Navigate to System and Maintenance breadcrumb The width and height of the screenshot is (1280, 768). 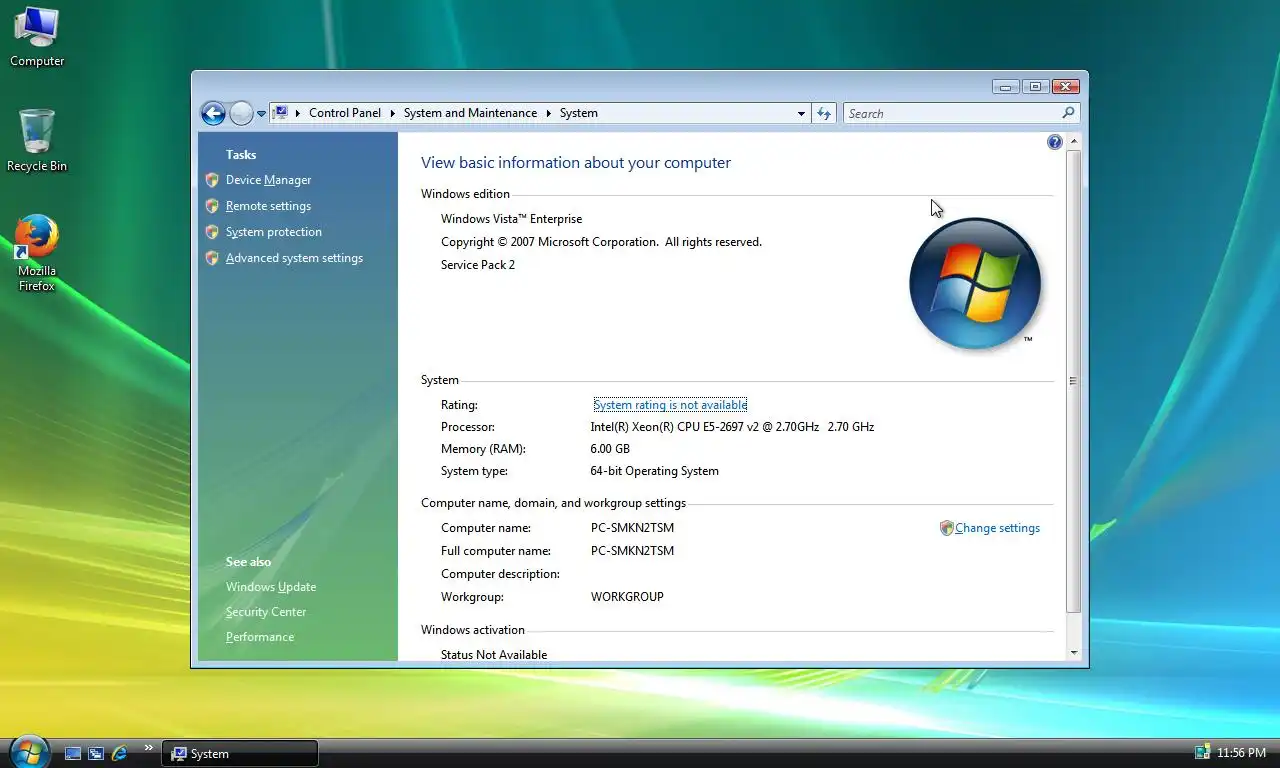point(470,113)
